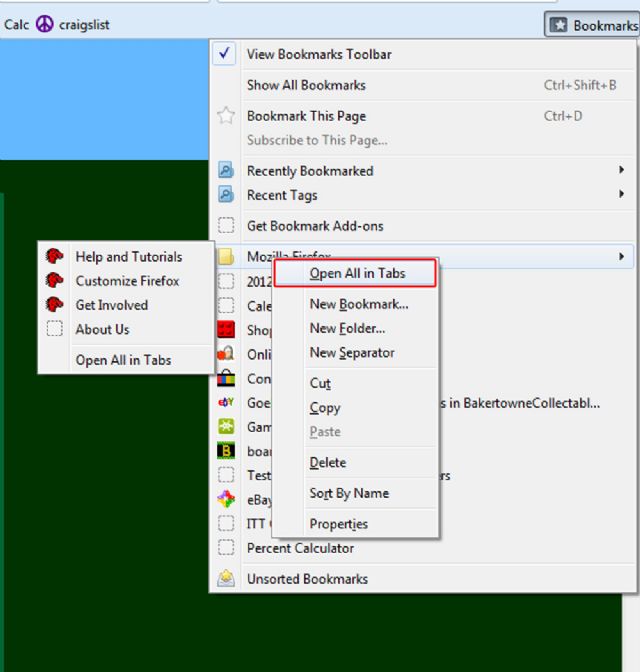Select New Bookmark... from context menu

[359, 304]
